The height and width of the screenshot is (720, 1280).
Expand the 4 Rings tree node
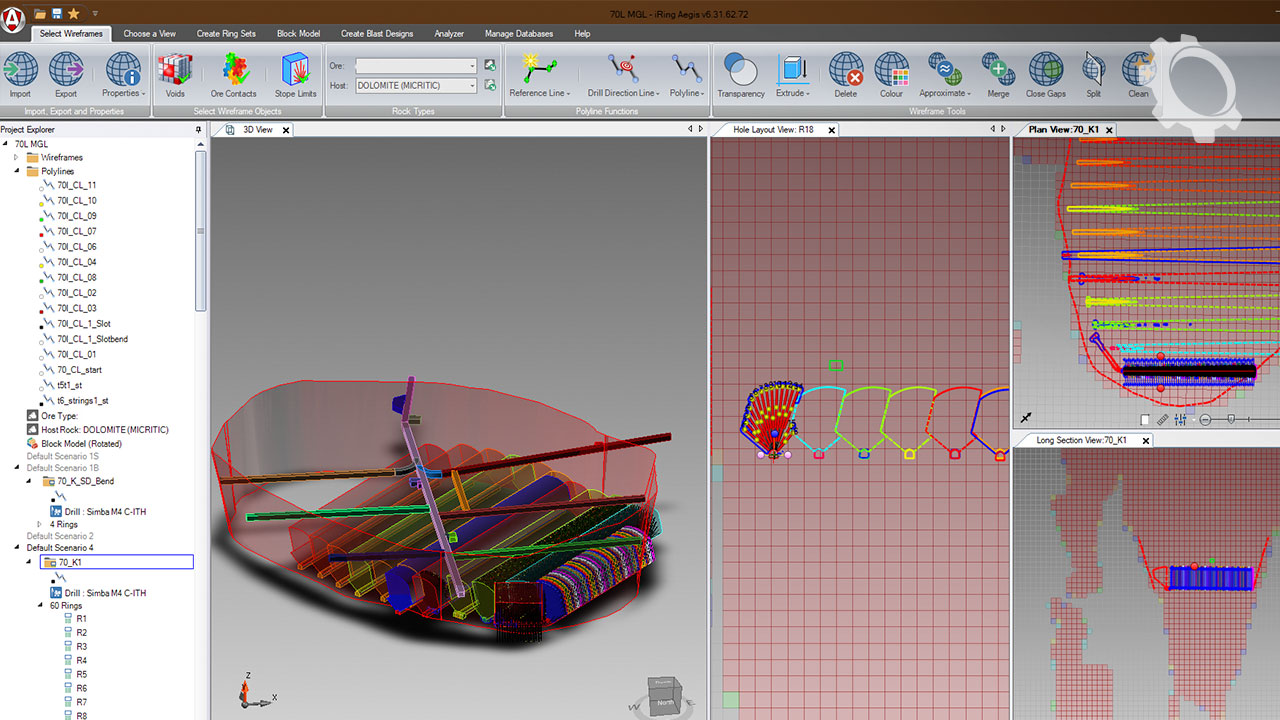click(40, 524)
